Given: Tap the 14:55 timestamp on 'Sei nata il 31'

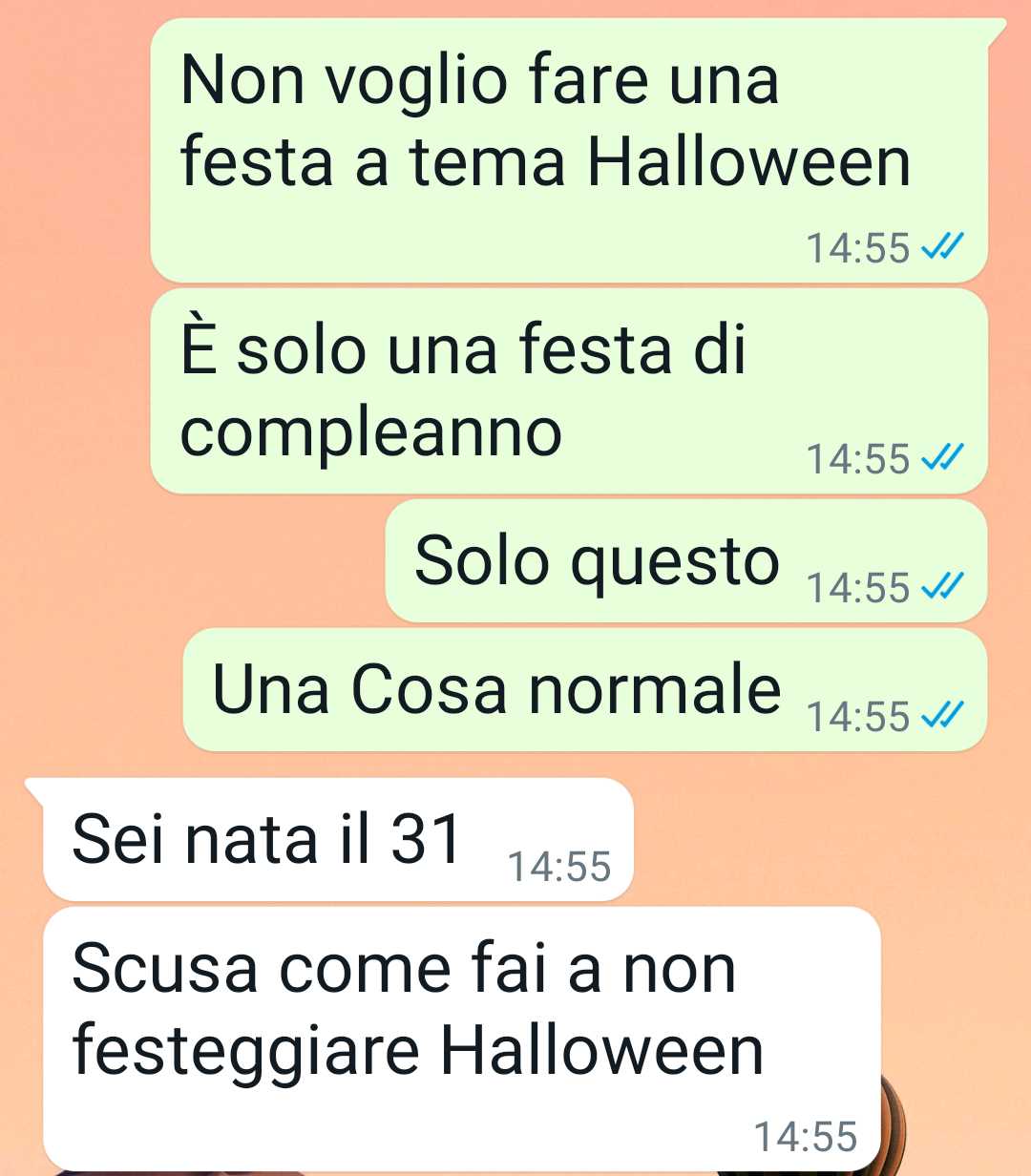Looking at the screenshot, I should pyautogui.click(x=559, y=867).
